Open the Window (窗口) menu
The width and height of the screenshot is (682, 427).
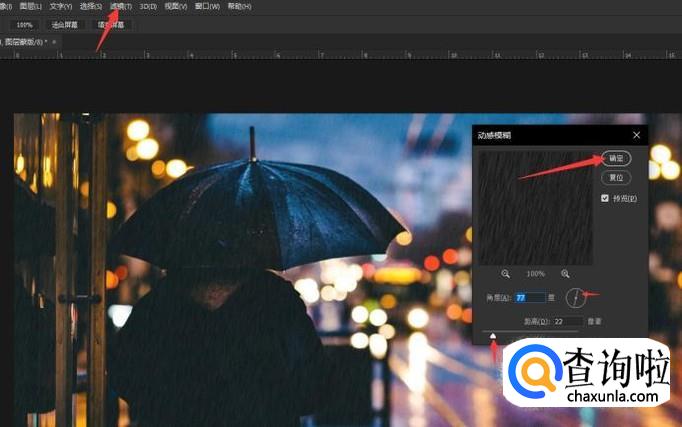tap(207, 6)
